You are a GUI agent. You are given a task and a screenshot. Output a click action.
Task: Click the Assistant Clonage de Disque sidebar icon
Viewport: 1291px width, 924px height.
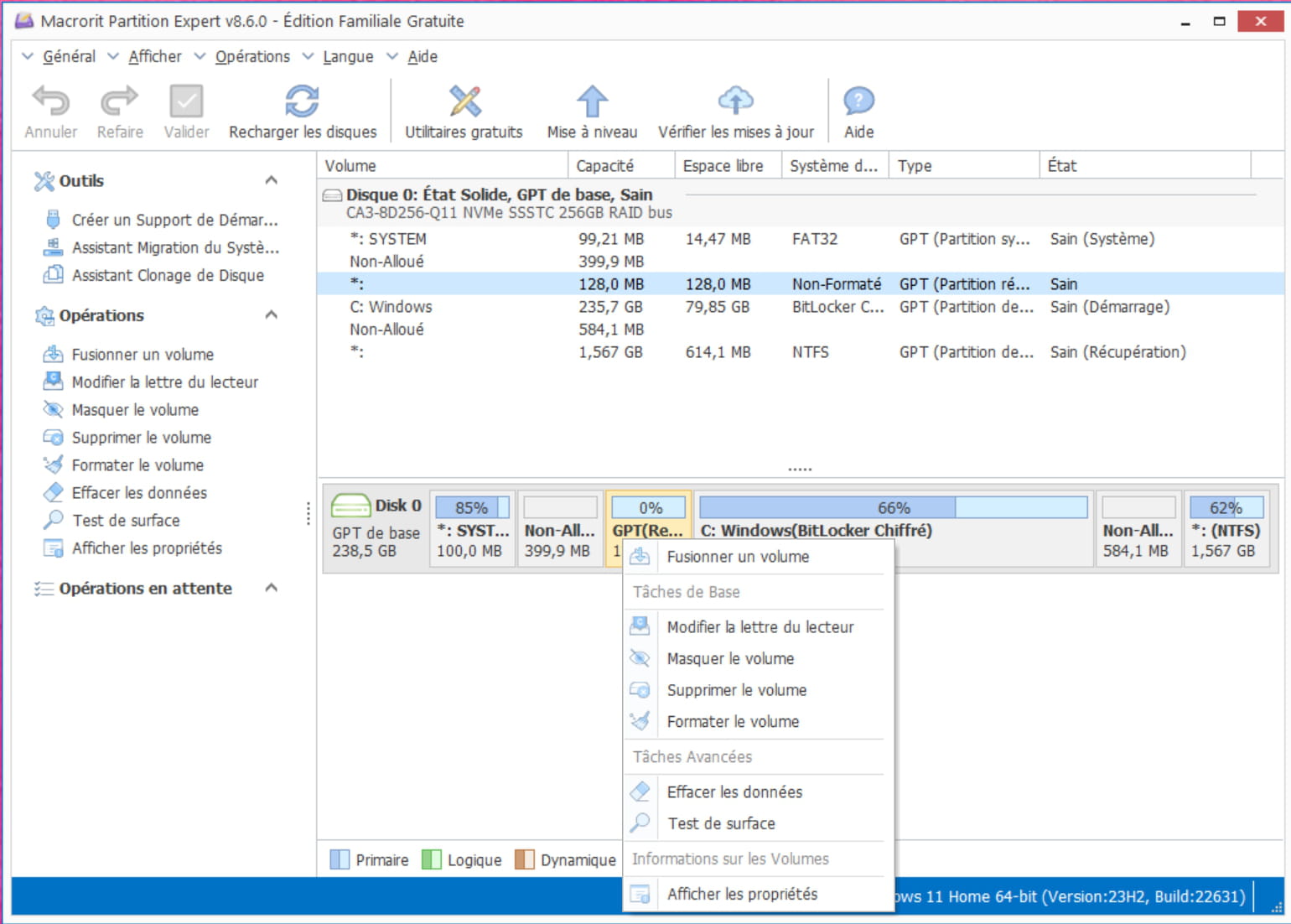[x=53, y=275]
